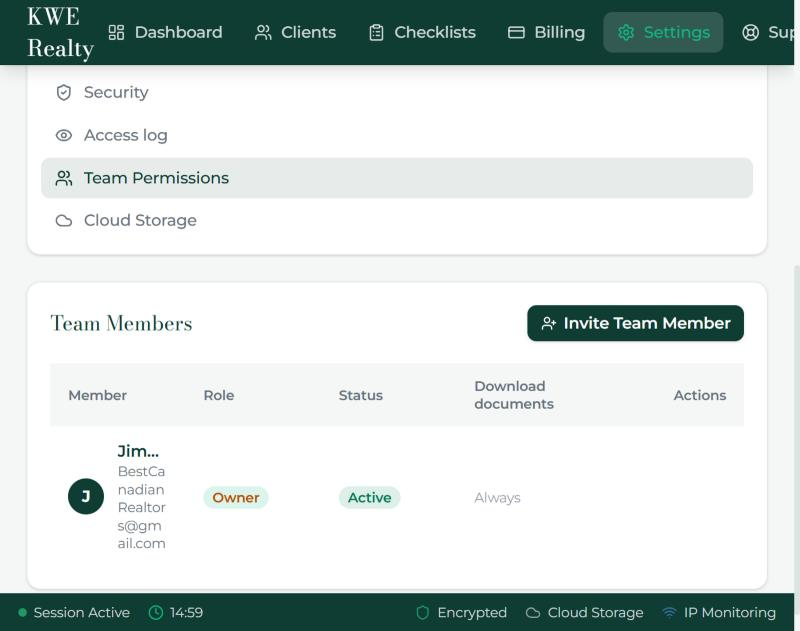Click the Security shield icon
This screenshot has height=631, width=800.
pos(64,92)
